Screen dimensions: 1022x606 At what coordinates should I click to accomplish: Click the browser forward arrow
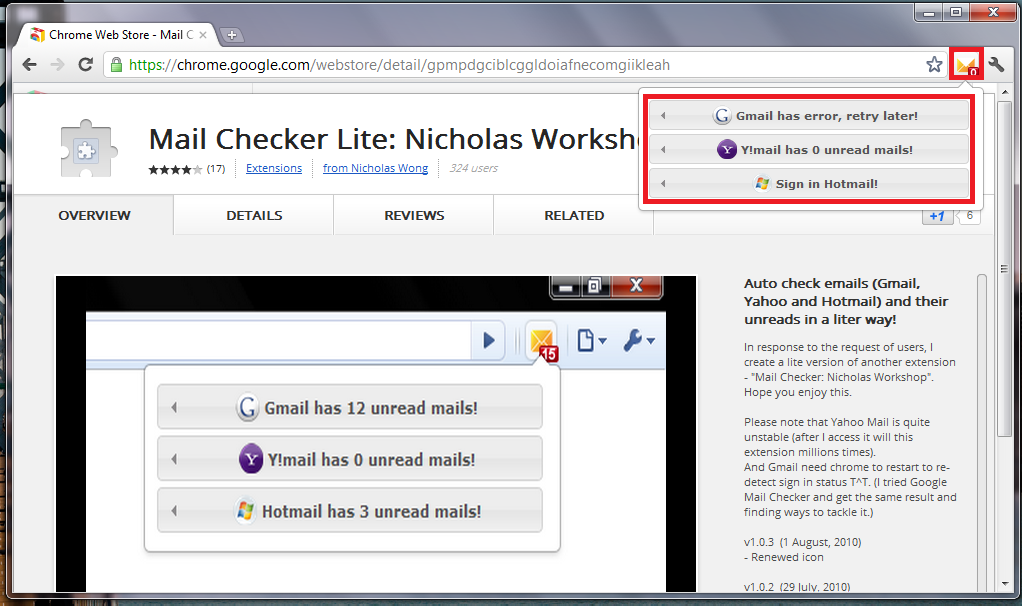coord(57,65)
